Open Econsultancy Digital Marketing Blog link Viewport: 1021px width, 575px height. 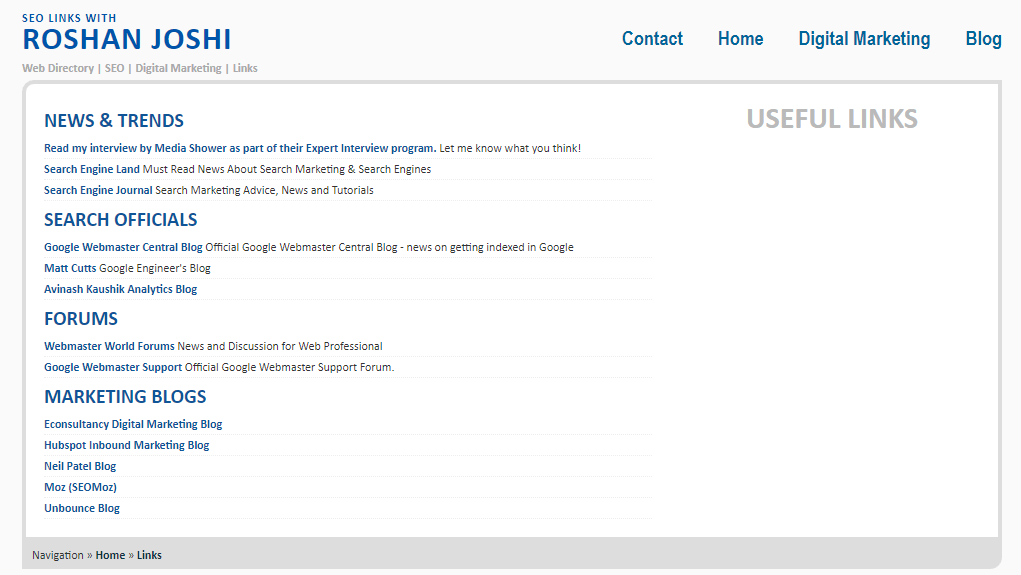coord(133,425)
